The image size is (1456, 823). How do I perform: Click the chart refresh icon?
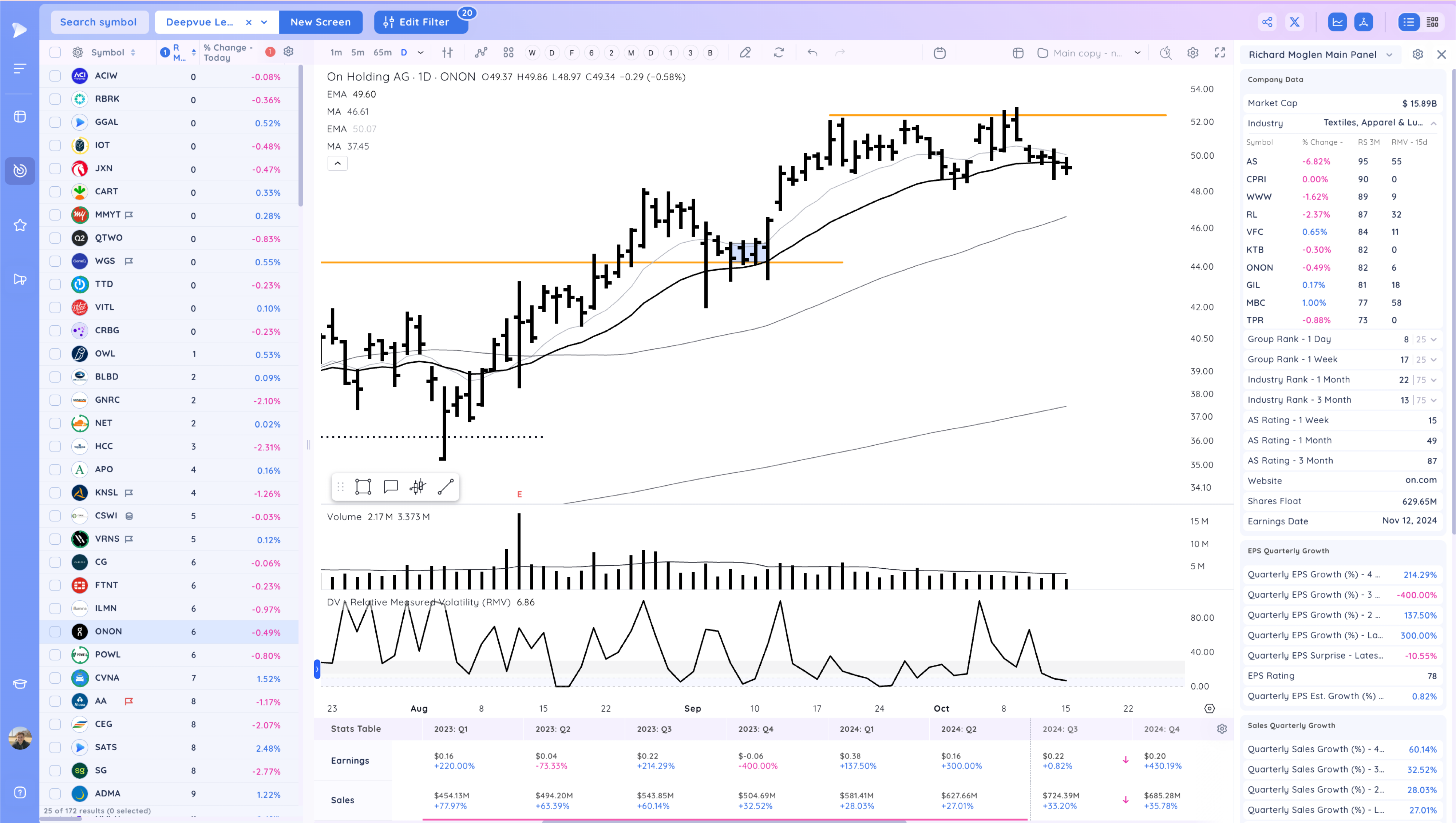tap(779, 52)
